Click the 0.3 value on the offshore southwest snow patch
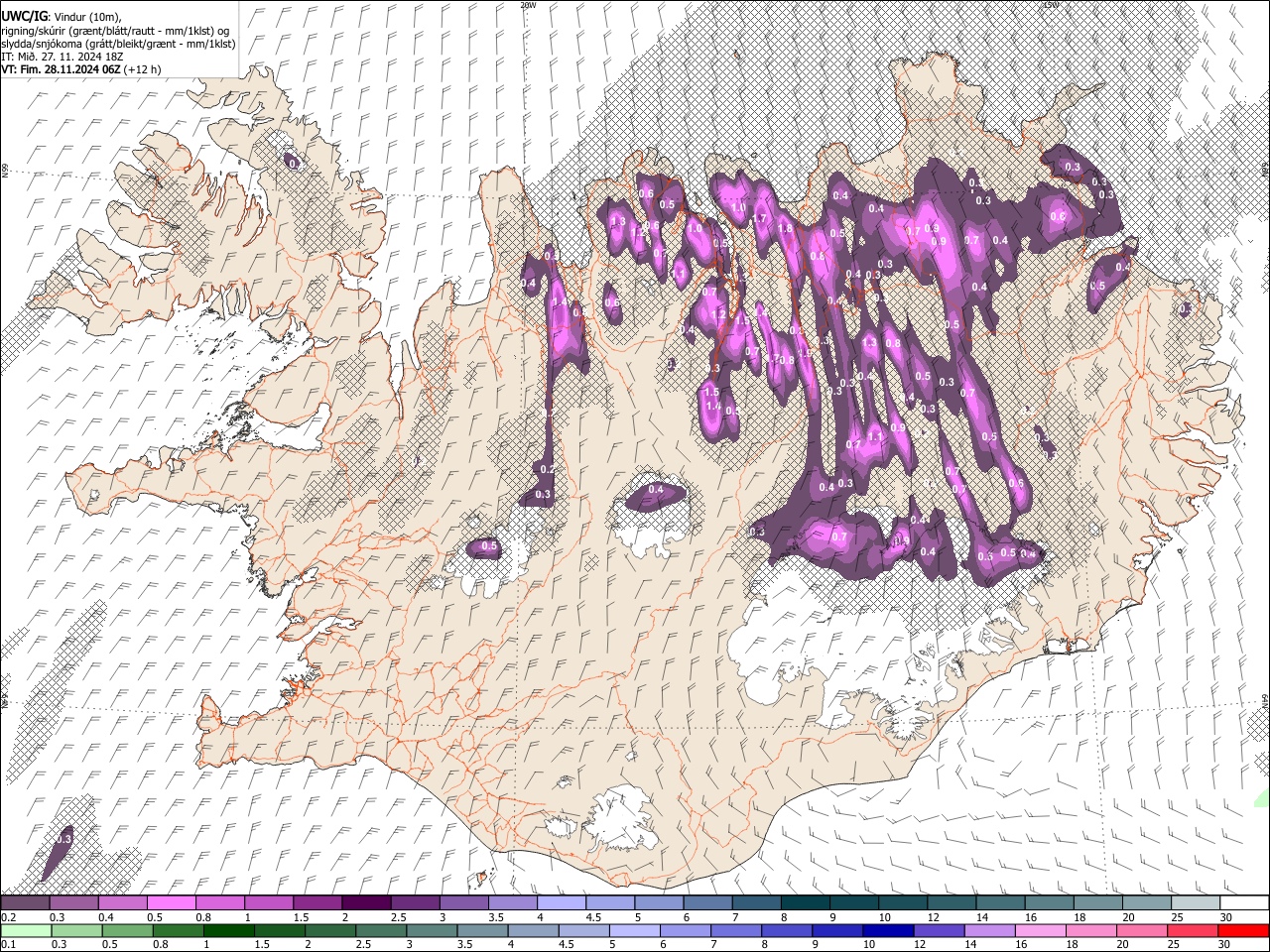Screen dimensions: 1270x952 [x=64, y=839]
